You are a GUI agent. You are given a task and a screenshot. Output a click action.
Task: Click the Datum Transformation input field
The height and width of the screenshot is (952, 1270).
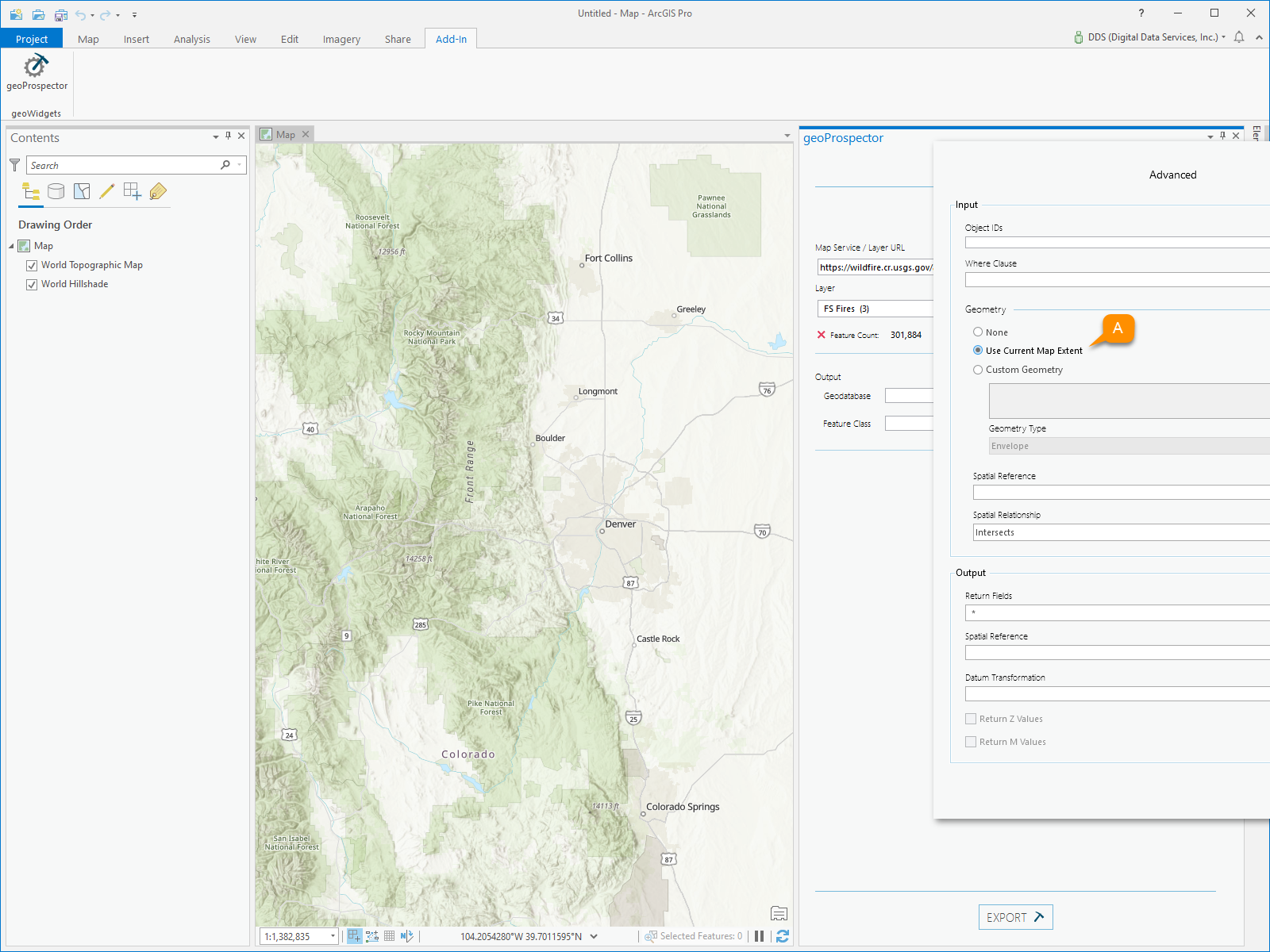[1118, 693]
